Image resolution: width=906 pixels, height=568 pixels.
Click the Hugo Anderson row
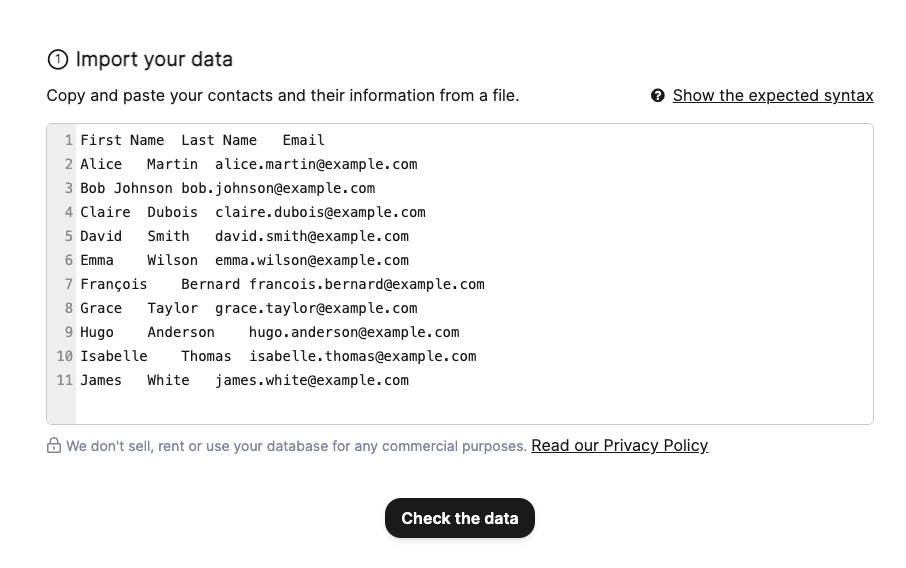pyautogui.click(x=269, y=332)
